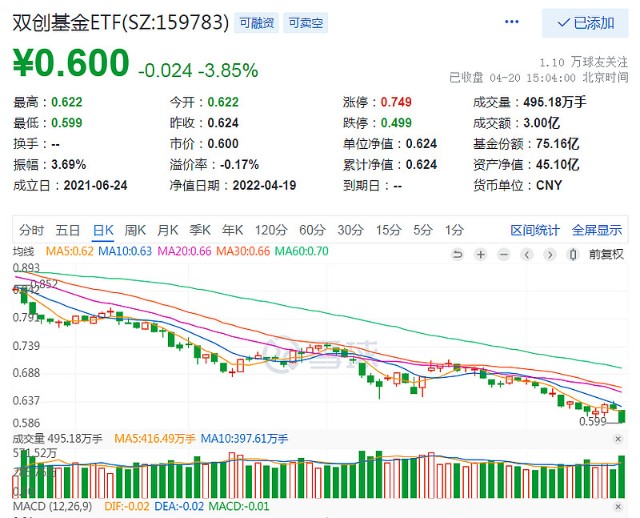Viewport: 640px width, 518px height.
Task: Switch to the 月K monthly tab
Action: coord(168,230)
